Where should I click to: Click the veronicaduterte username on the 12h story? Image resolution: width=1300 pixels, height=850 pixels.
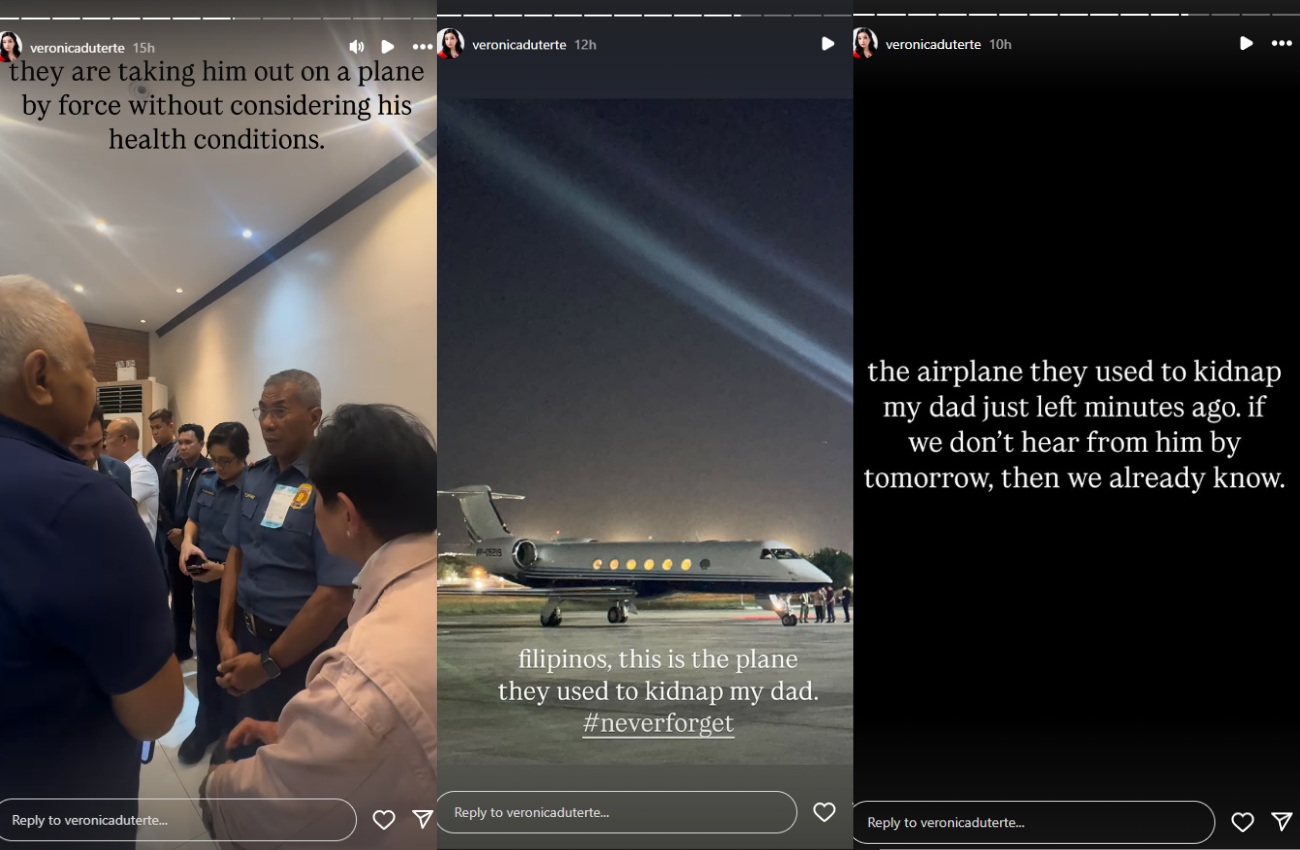point(519,45)
